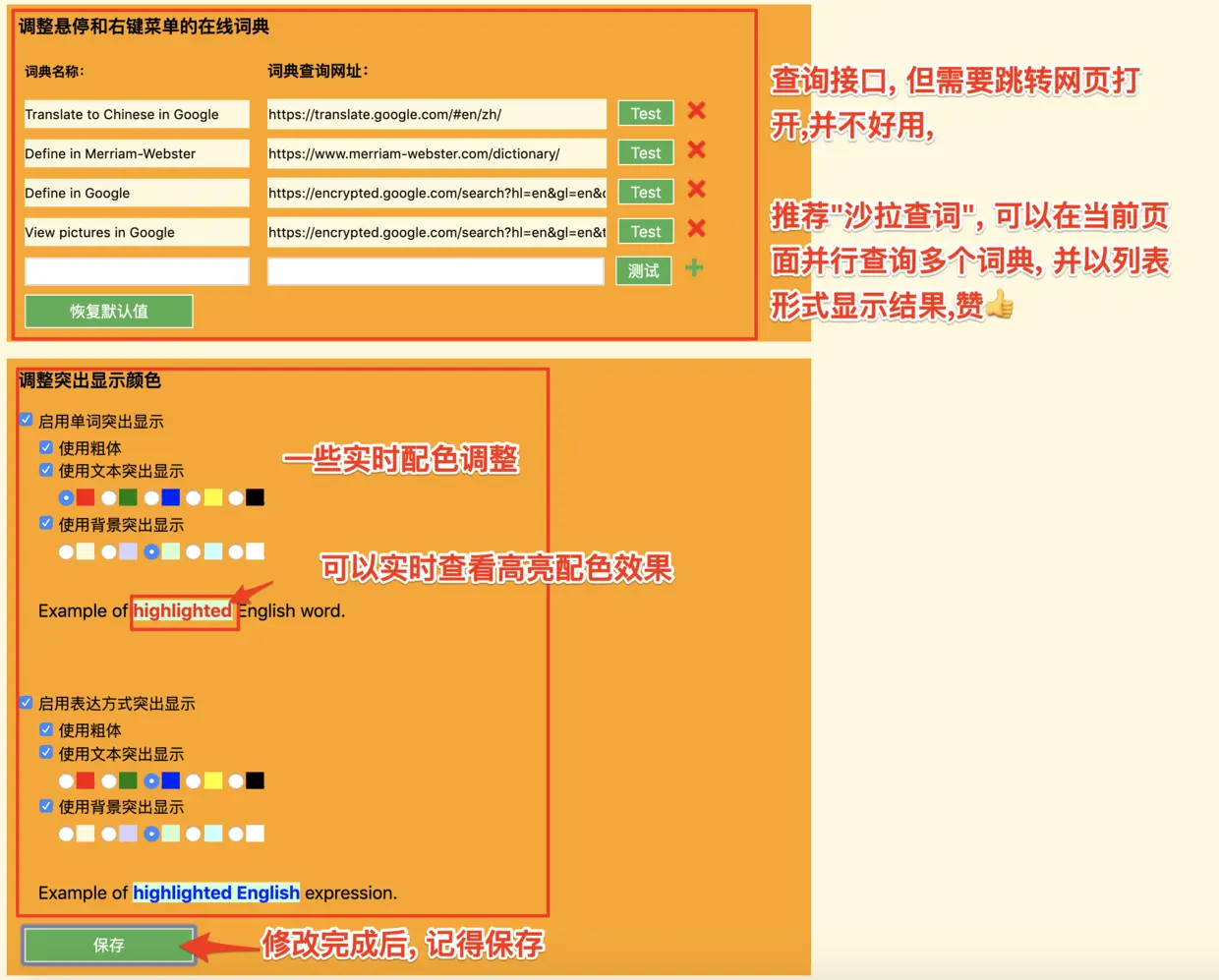The image size is (1219, 980).
Task: Focus the empty dictionary name field
Action: pos(137,271)
